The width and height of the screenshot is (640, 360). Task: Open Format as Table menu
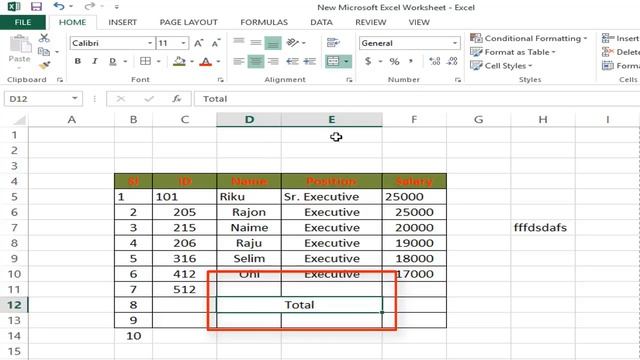(513, 52)
